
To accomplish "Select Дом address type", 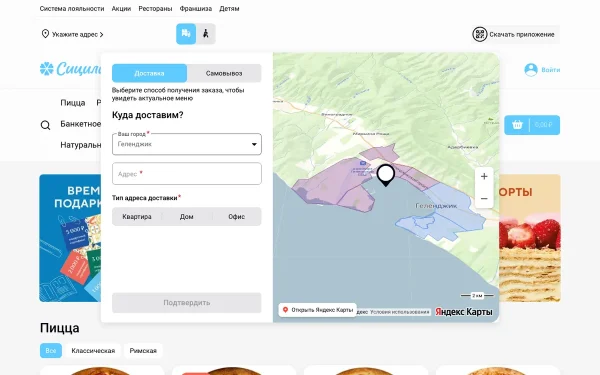I will coord(186,217).
